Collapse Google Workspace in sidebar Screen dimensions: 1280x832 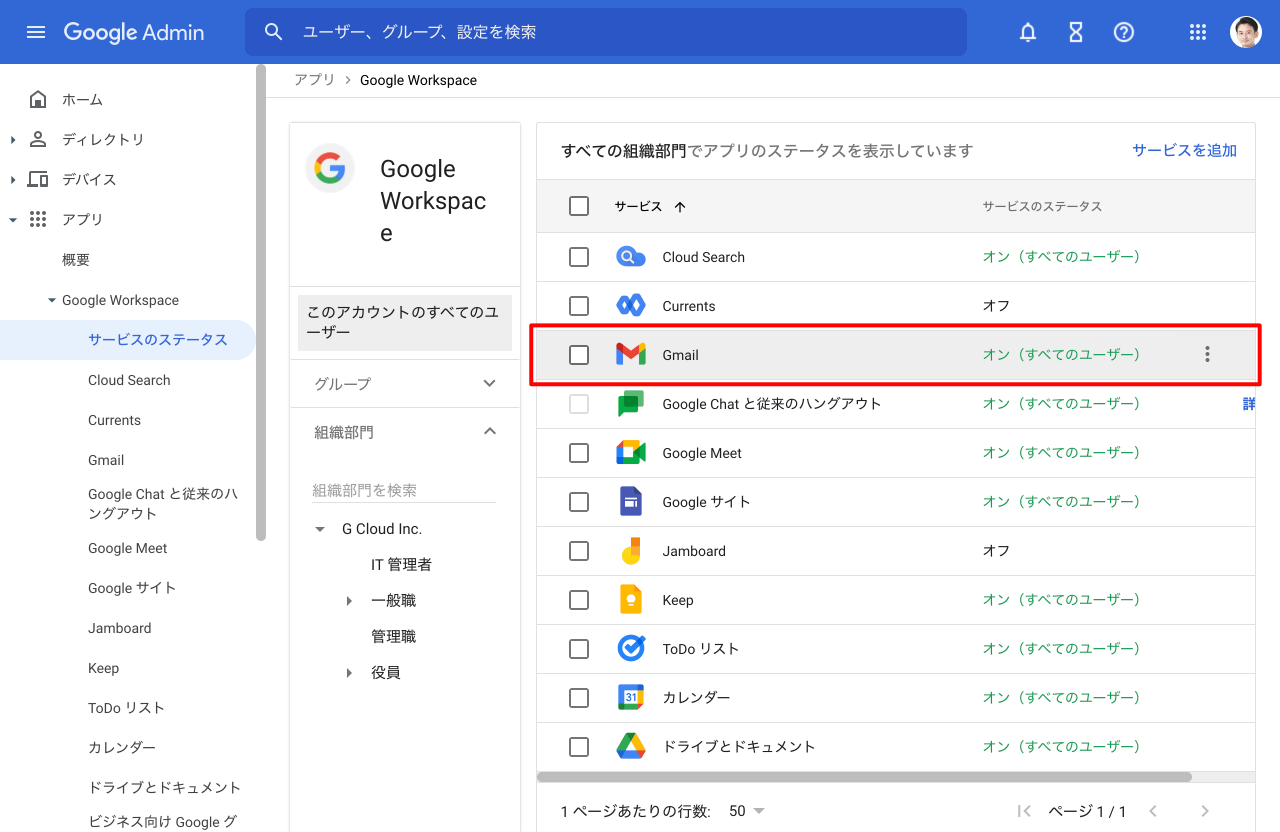(x=52, y=300)
